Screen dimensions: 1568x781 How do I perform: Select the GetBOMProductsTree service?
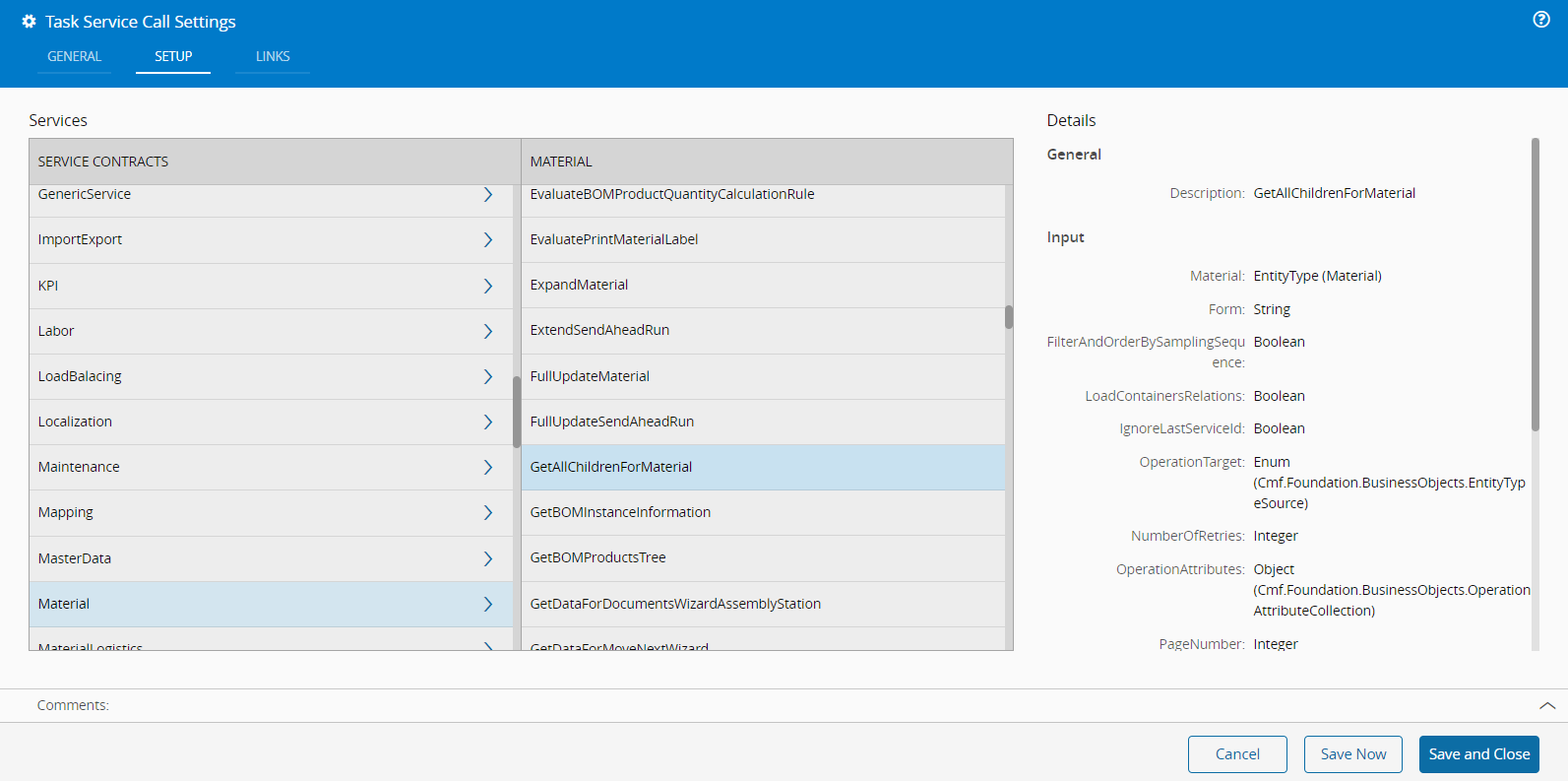pyautogui.click(x=597, y=557)
